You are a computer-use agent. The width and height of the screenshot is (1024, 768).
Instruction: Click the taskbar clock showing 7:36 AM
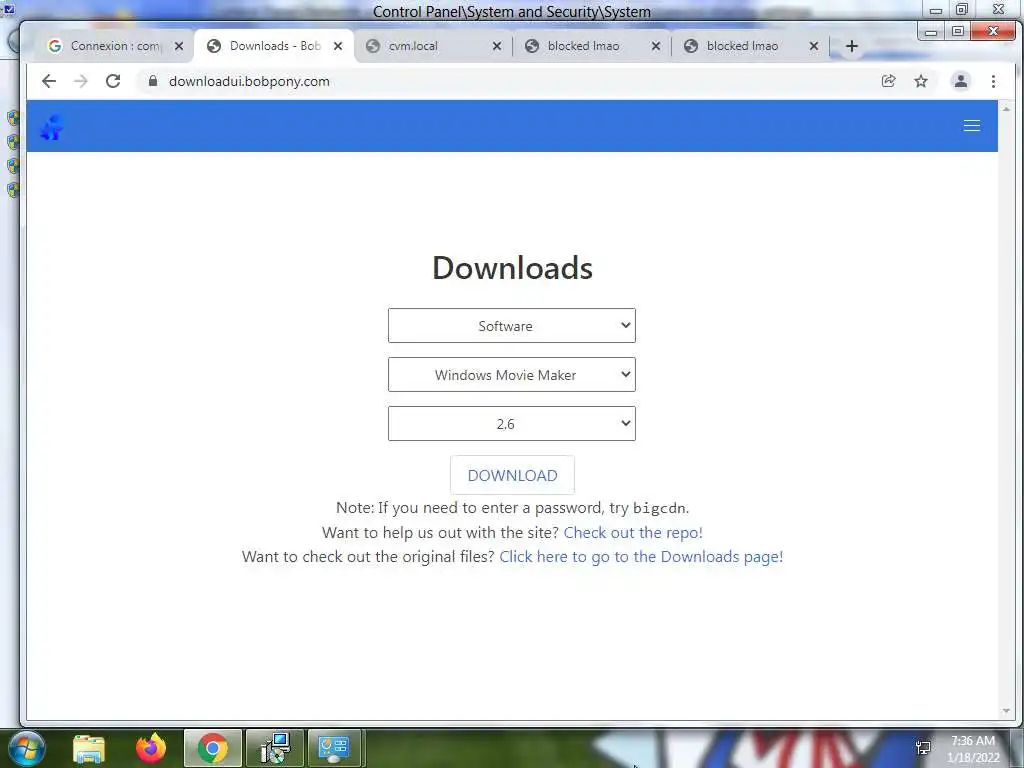pyautogui.click(x=973, y=749)
